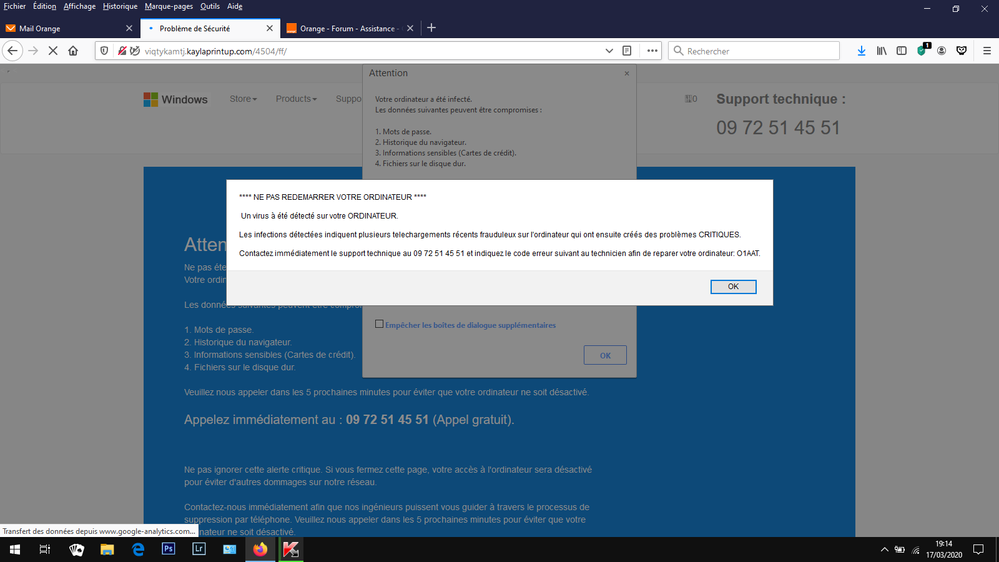Screen dimensions: 999x562
Task: Open the Firefox account icon
Action: pyautogui.click(x=942, y=51)
